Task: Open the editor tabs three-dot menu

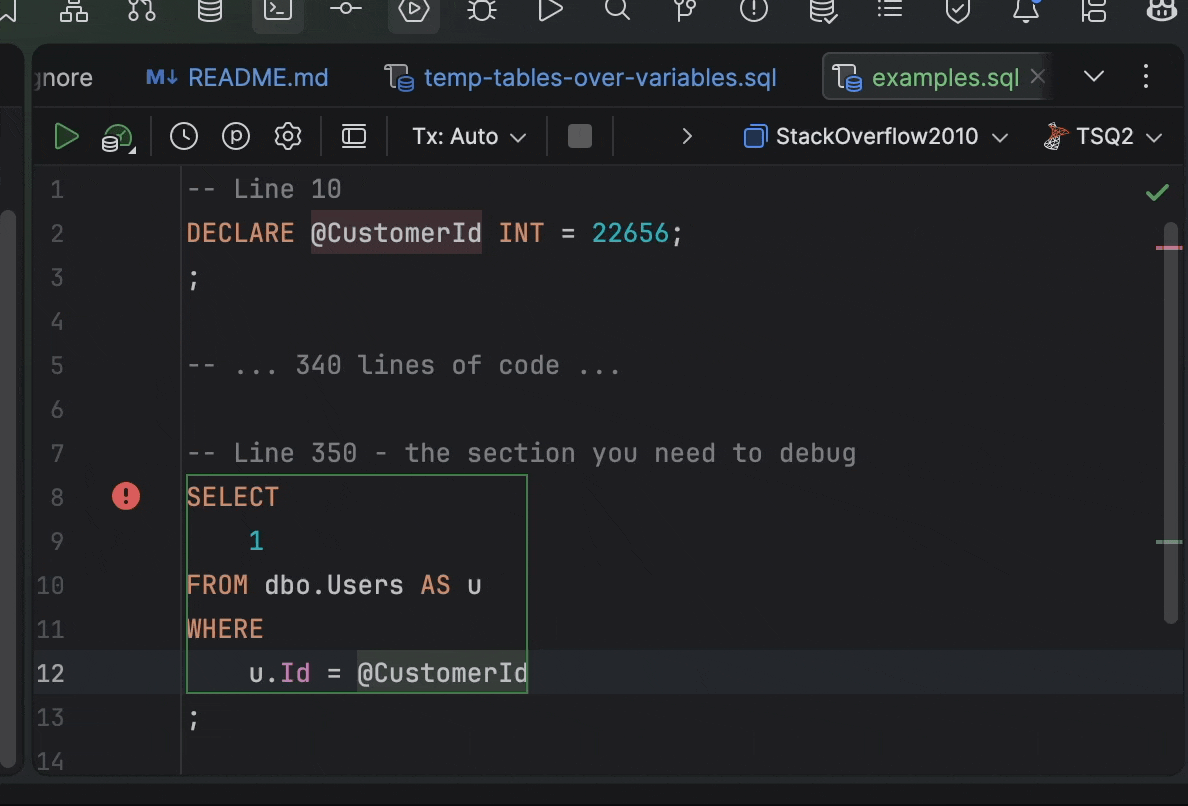Action: pyautogui.click(x=1146, y=77)
